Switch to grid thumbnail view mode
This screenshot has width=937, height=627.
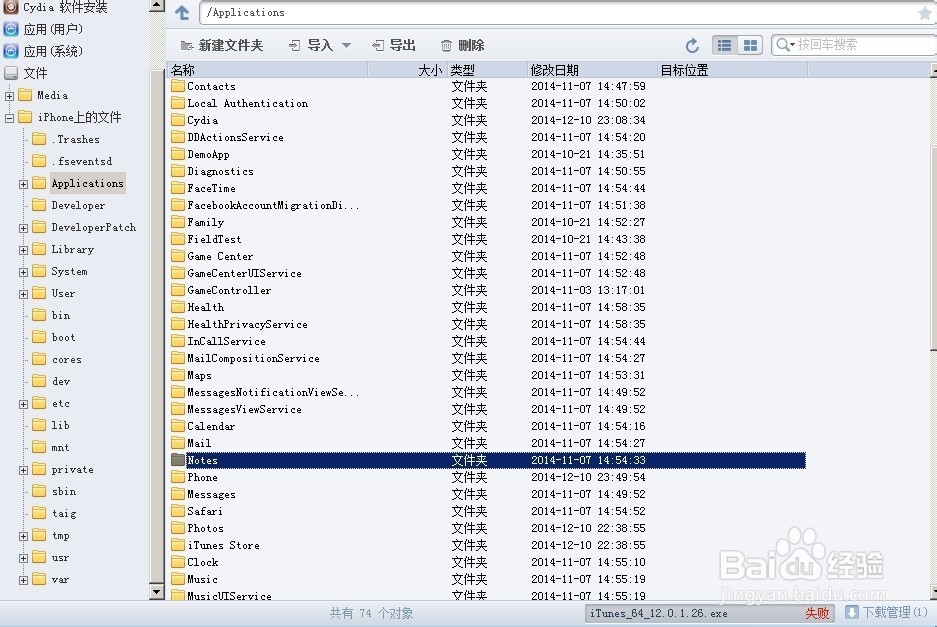click(x=750, y=45)
